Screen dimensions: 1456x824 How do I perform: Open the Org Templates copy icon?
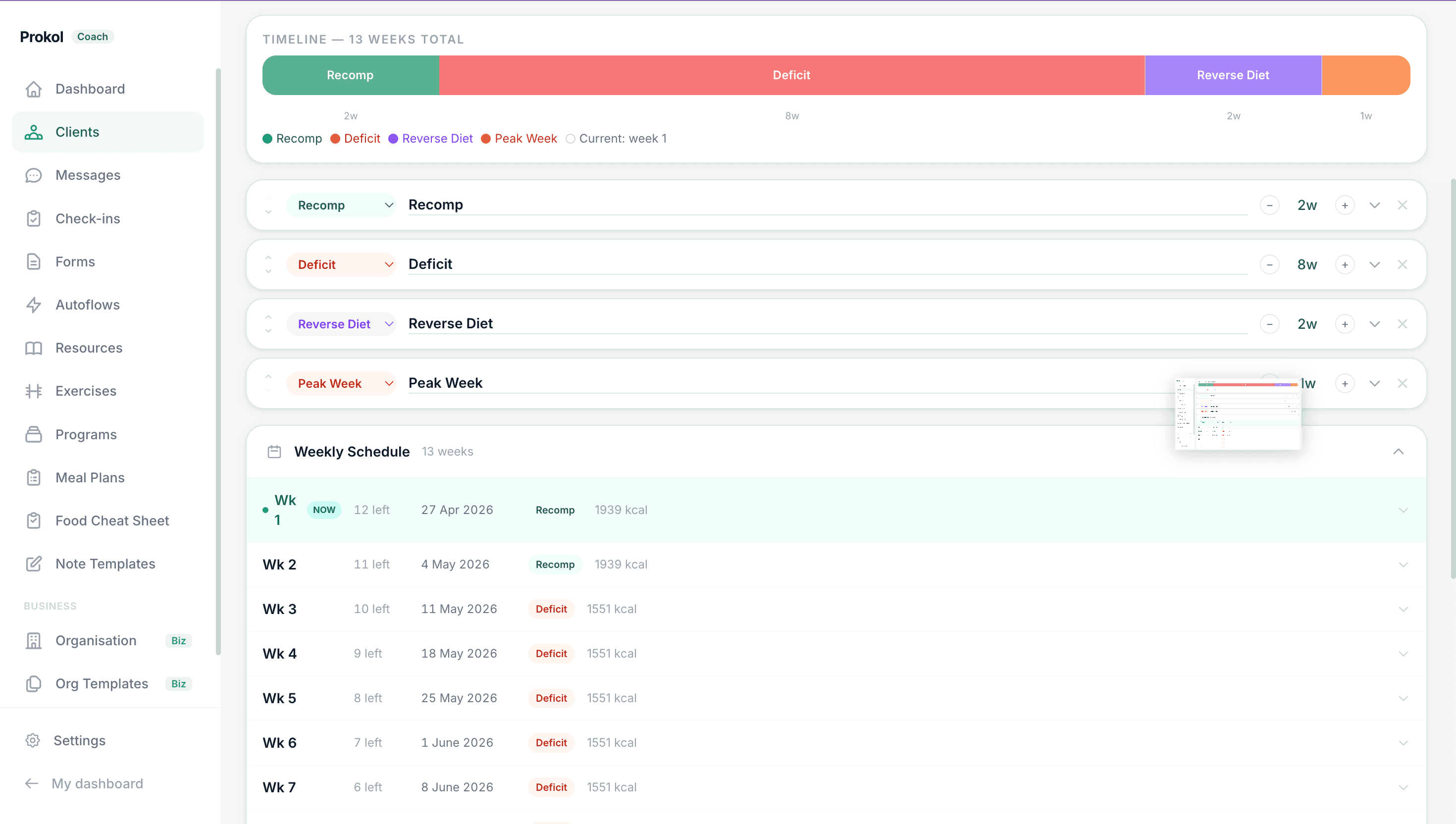tap(33, 684)
